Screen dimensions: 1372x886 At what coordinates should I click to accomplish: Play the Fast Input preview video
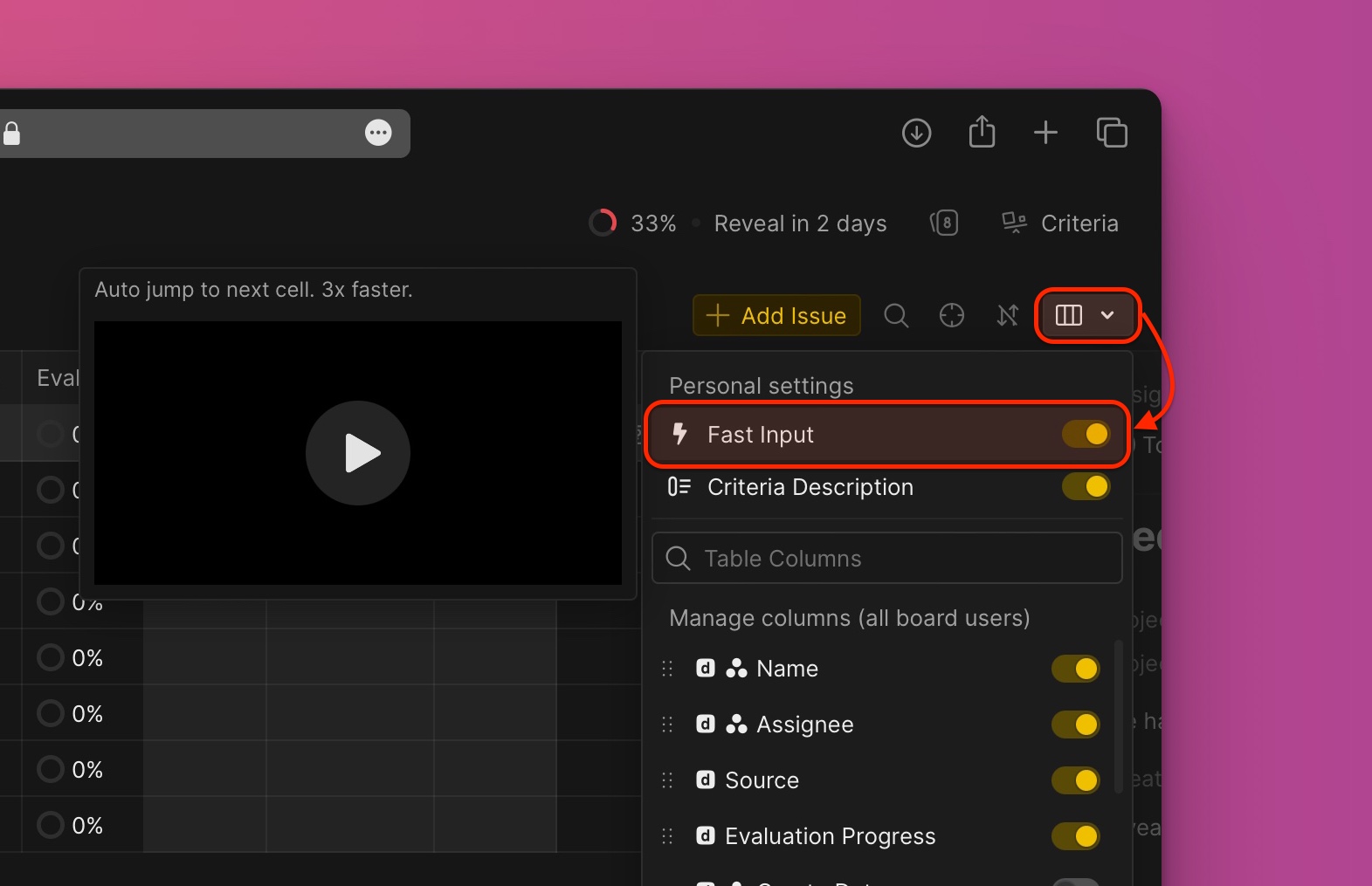click(x=358, y=453)
